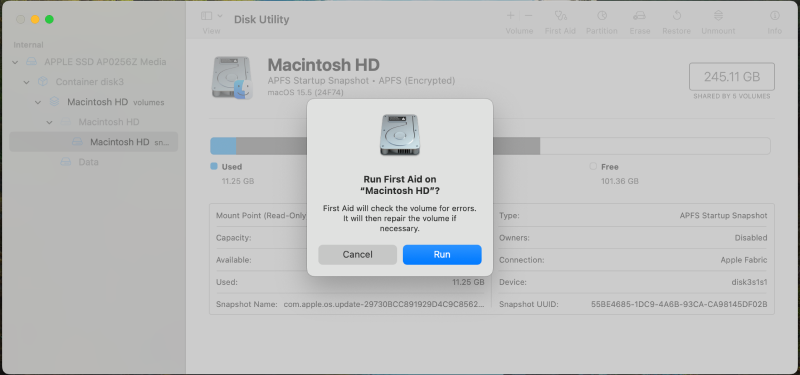Click the Run First Aid dialog heading
Image resolution: width=800 pixels, height=375 pixels.
tap(400, 185)
